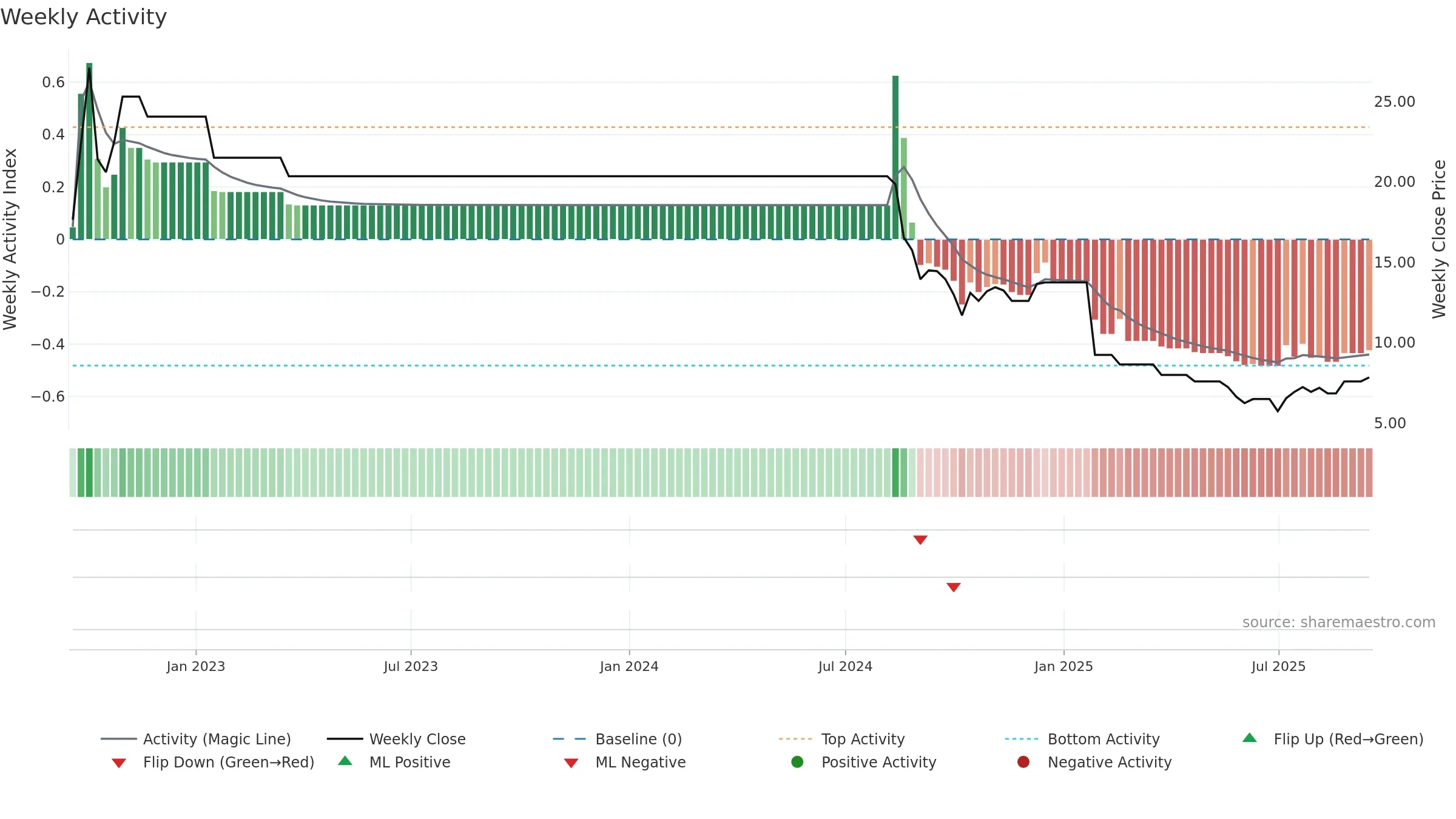Click the Jan 2024 x-axis label

click(x=629, y=667)
